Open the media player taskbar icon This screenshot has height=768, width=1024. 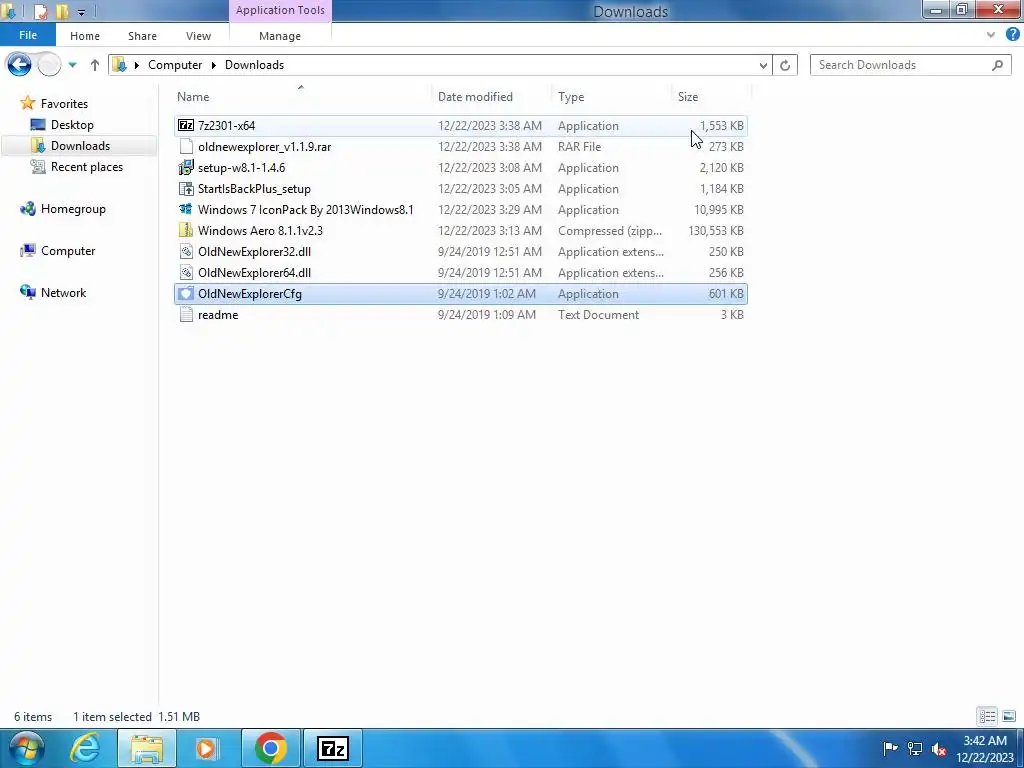point(207,748)
